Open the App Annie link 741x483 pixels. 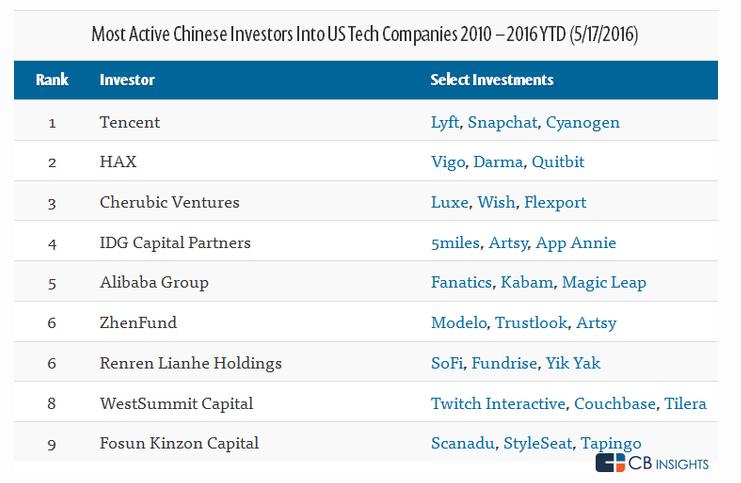(576, 242)
